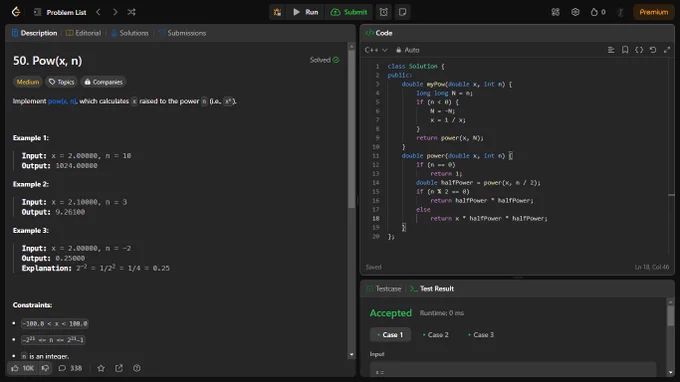Go to next problem arrow

(115, 12)
